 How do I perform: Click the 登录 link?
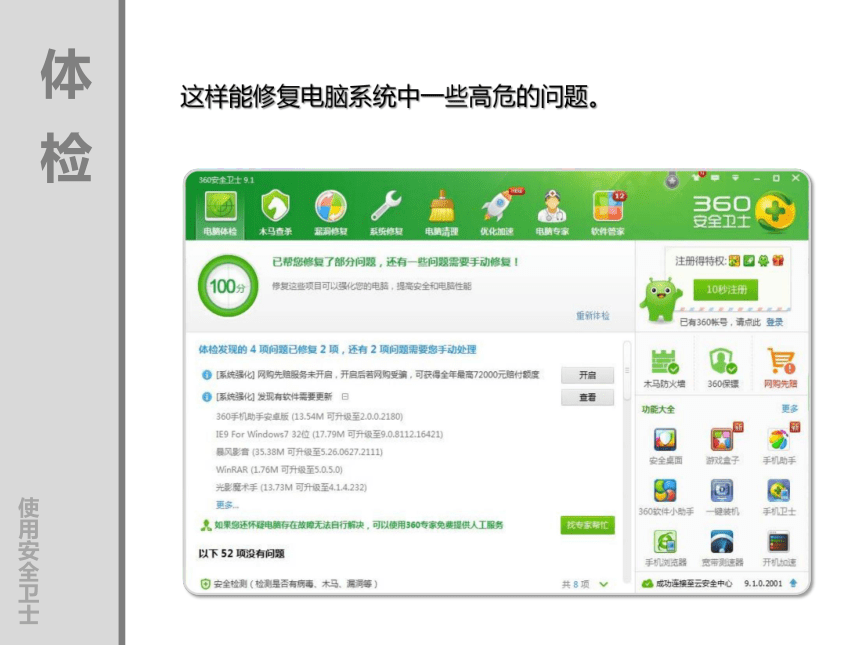pyautogui.click(x=774, y=322)
